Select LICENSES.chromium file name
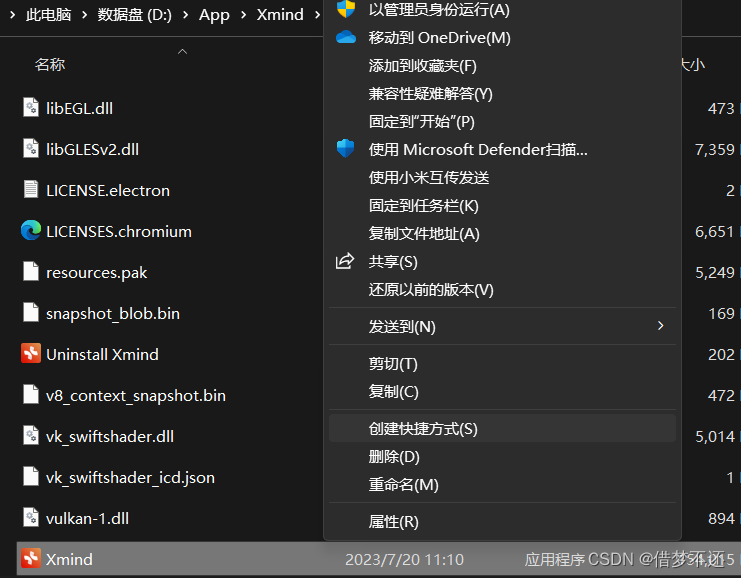Viewport: 741px width, 578px height. [119, 232]
